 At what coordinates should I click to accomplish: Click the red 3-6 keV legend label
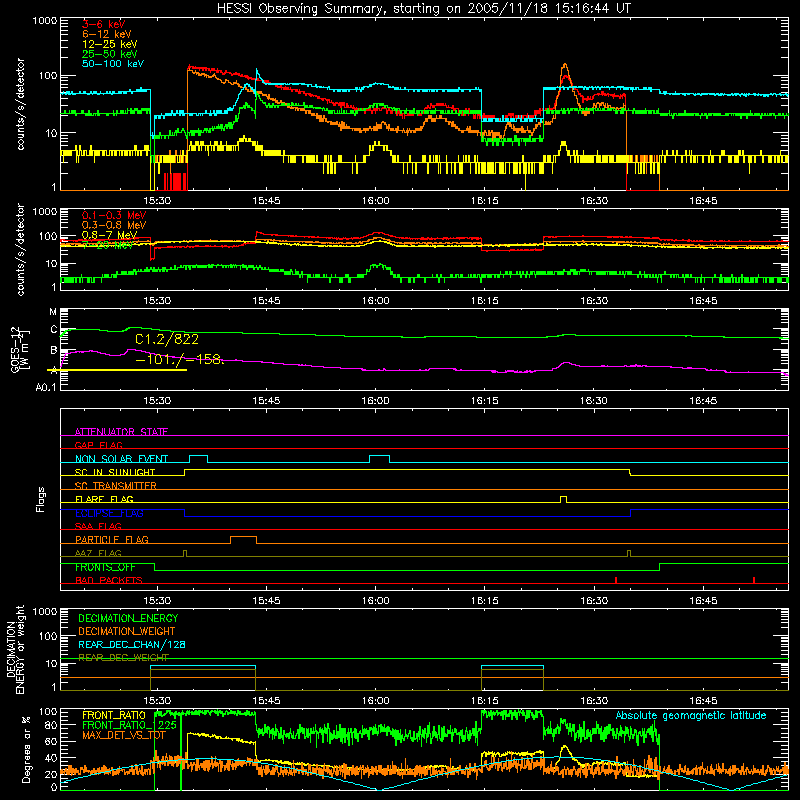(104, 24)
